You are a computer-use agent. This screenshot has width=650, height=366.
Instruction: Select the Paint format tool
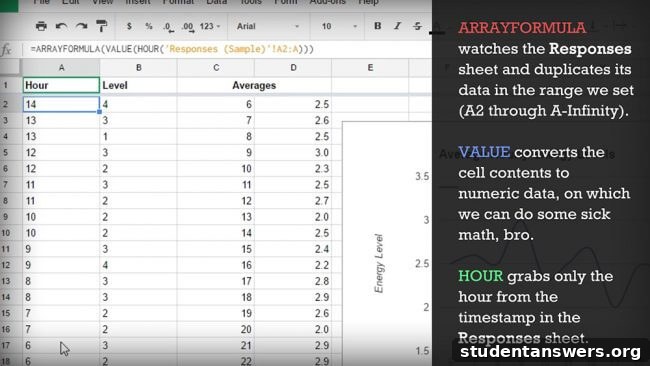(102, 26)
